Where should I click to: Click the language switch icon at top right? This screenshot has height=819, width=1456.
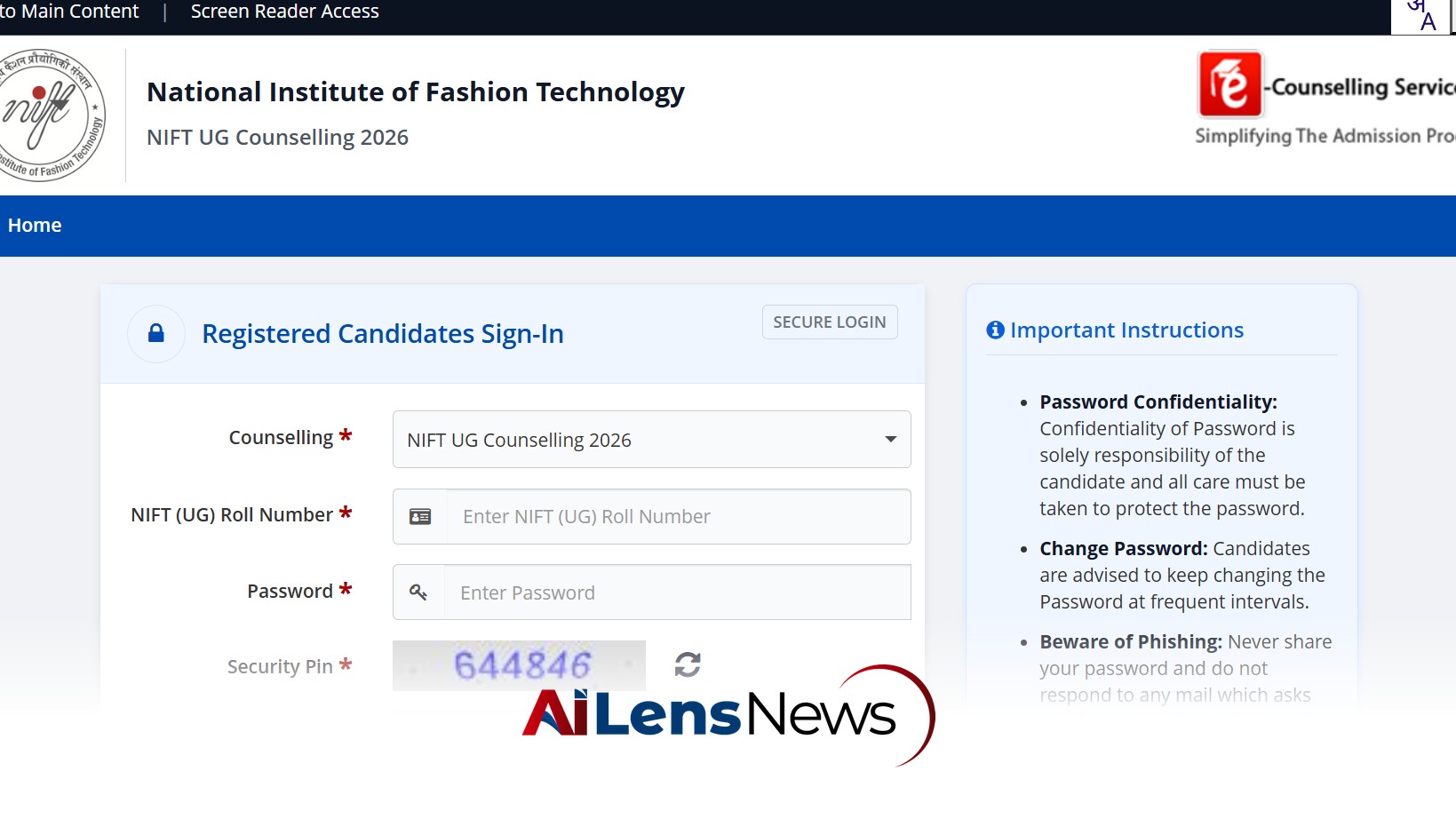point(1421,15)
